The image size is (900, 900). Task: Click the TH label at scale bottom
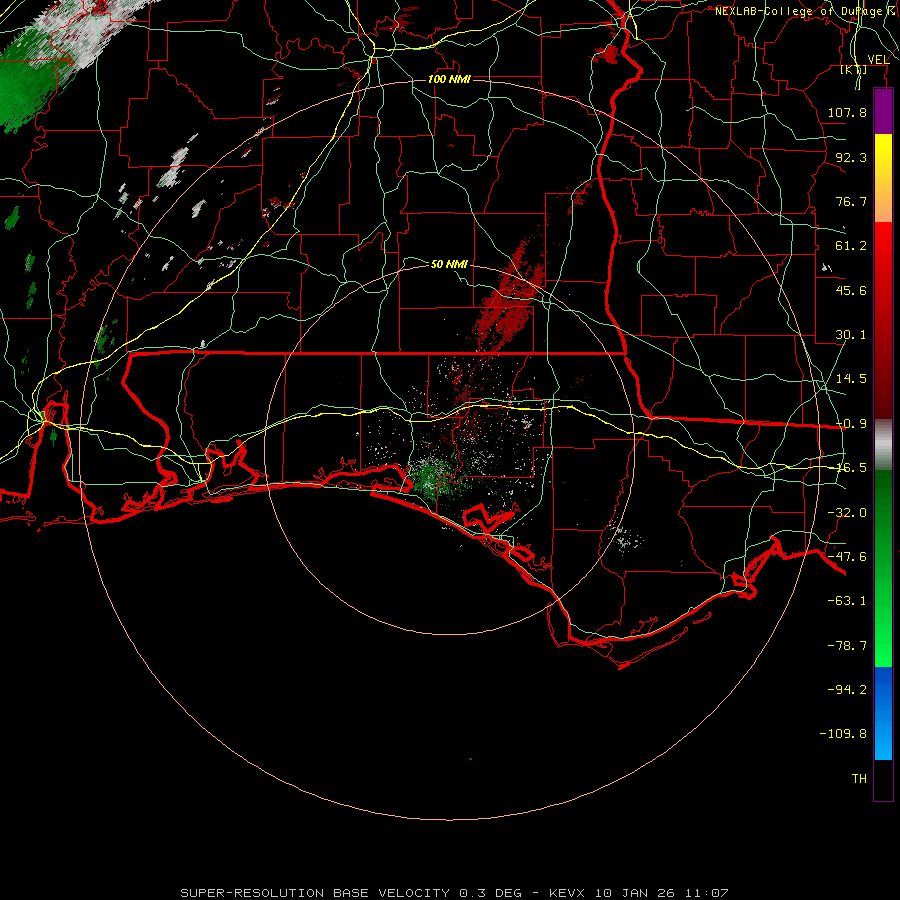coord(859,778)
